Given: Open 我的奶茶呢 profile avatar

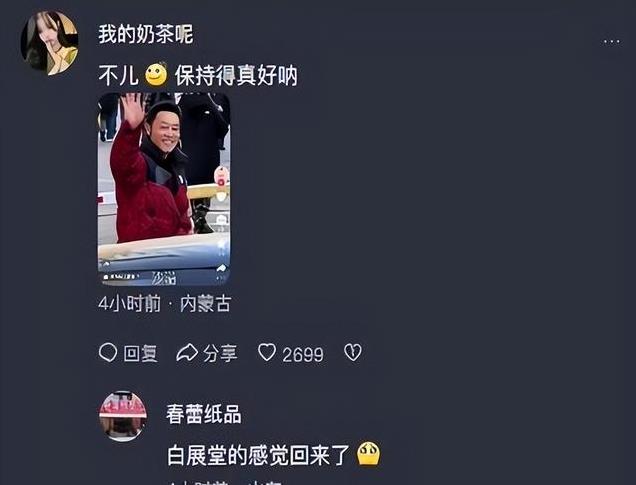Looking at the screenshot, I should coord(49,43).
